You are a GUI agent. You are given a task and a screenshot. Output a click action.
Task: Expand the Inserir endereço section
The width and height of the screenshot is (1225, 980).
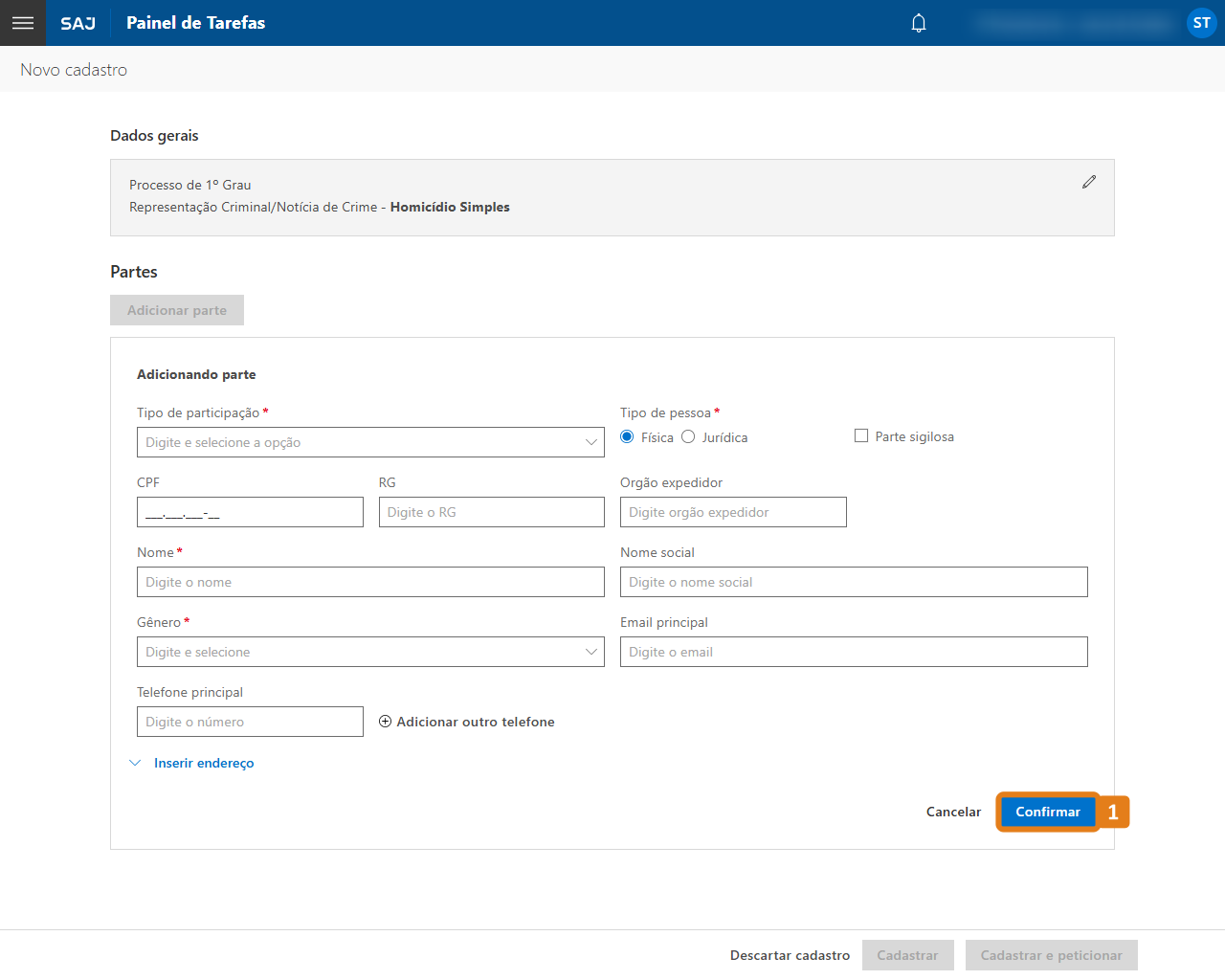coord(203,763)
